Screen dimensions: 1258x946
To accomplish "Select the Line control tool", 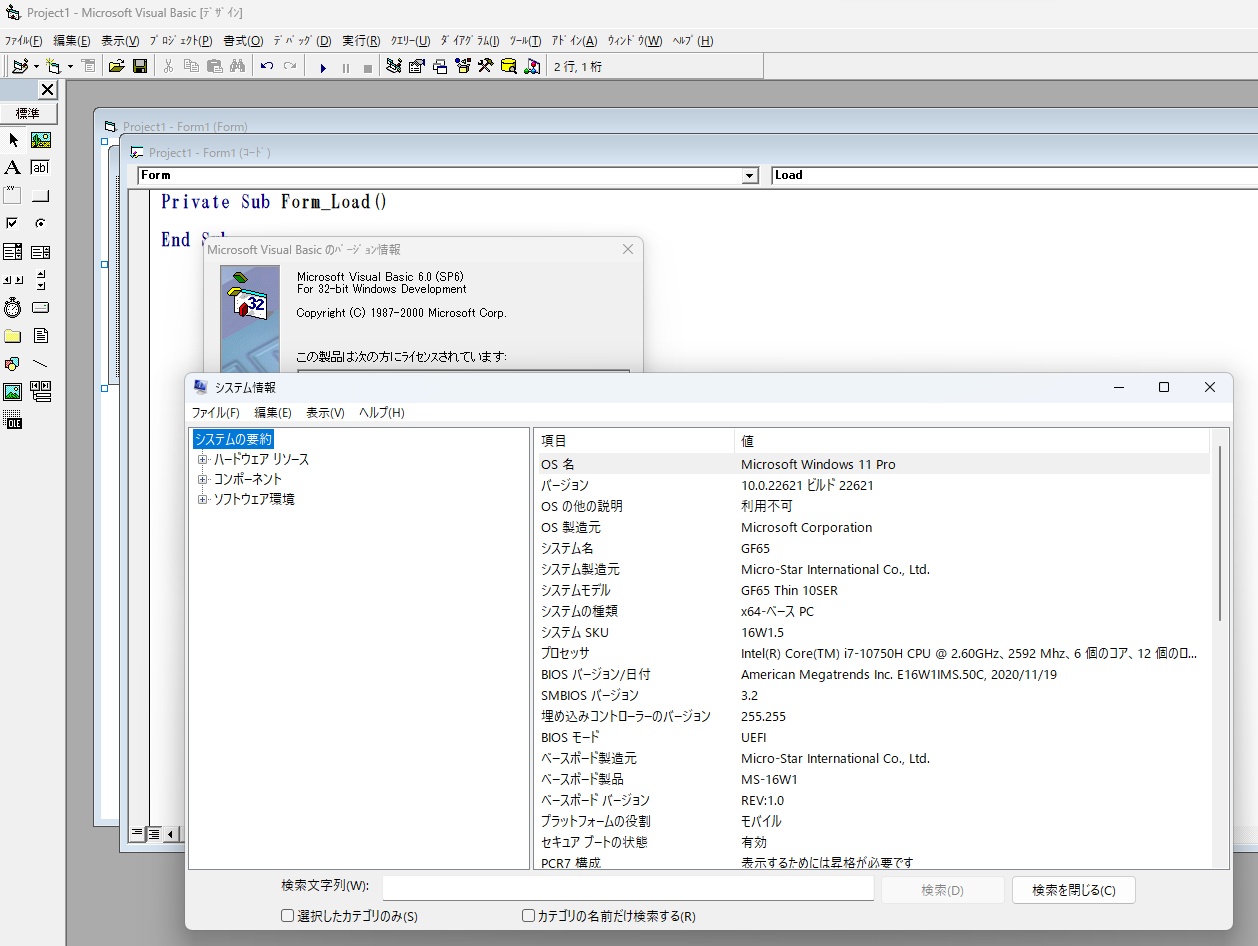I will 41,363.
